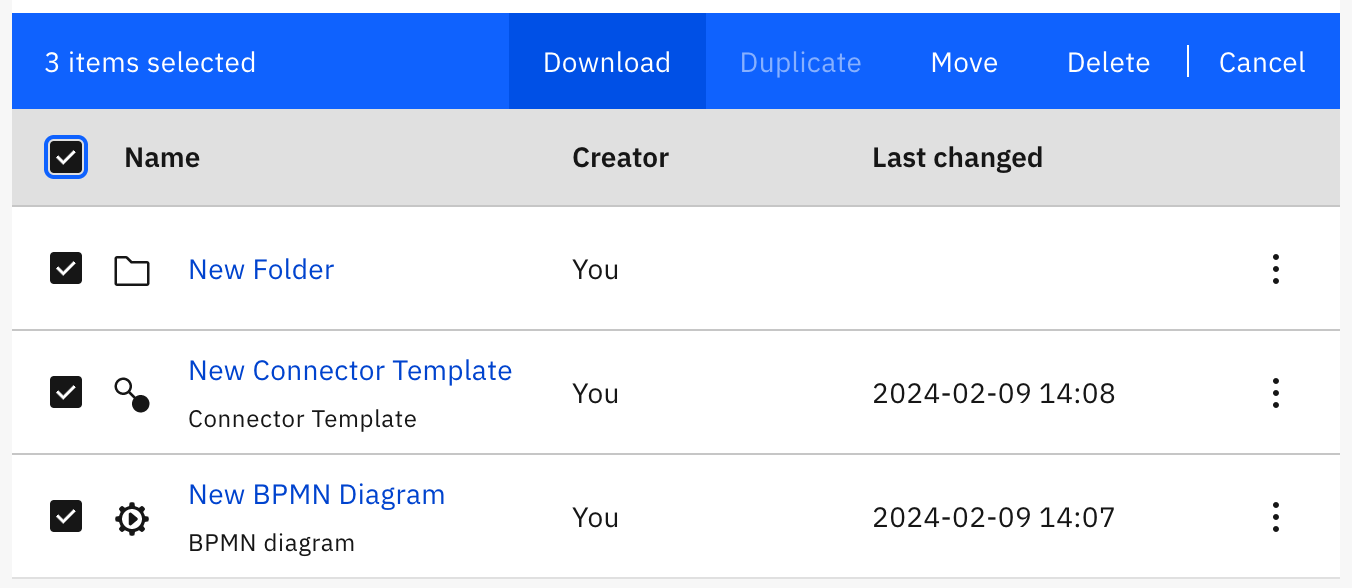The width and height of the screenshot is (1352, 588).
Task: Click Delete to remove selected items
Action: (x=1108, y=61)
